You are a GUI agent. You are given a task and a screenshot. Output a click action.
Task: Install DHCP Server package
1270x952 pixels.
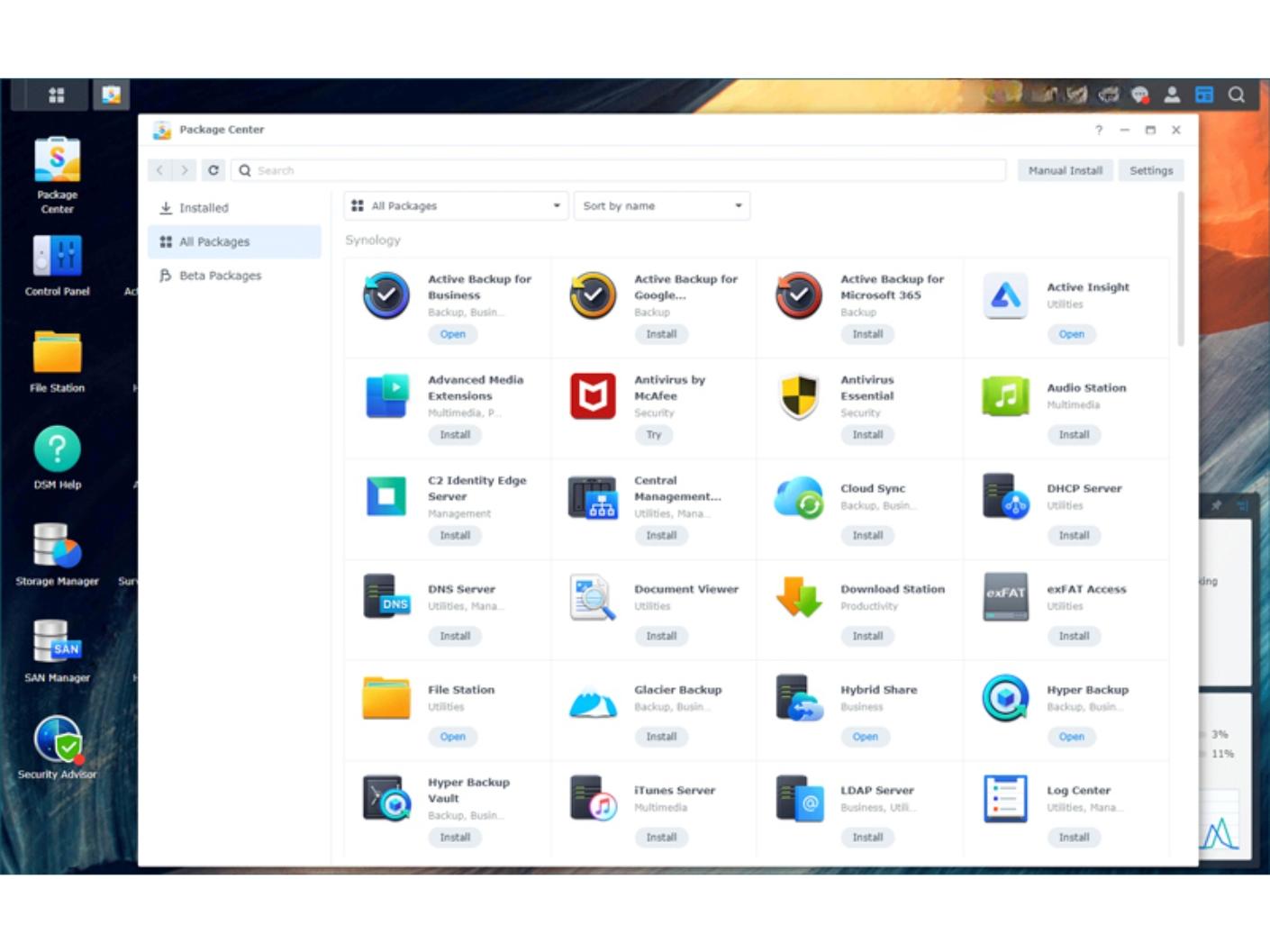[1074, 536]
